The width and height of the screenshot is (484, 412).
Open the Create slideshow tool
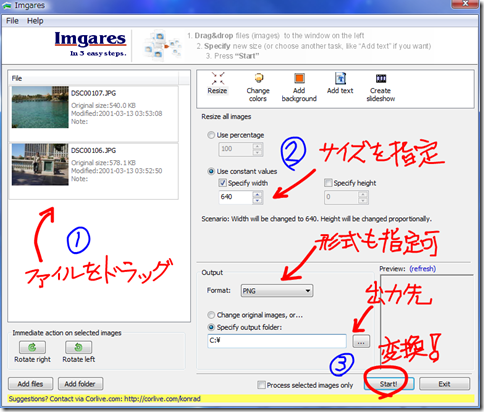point(381,79)
